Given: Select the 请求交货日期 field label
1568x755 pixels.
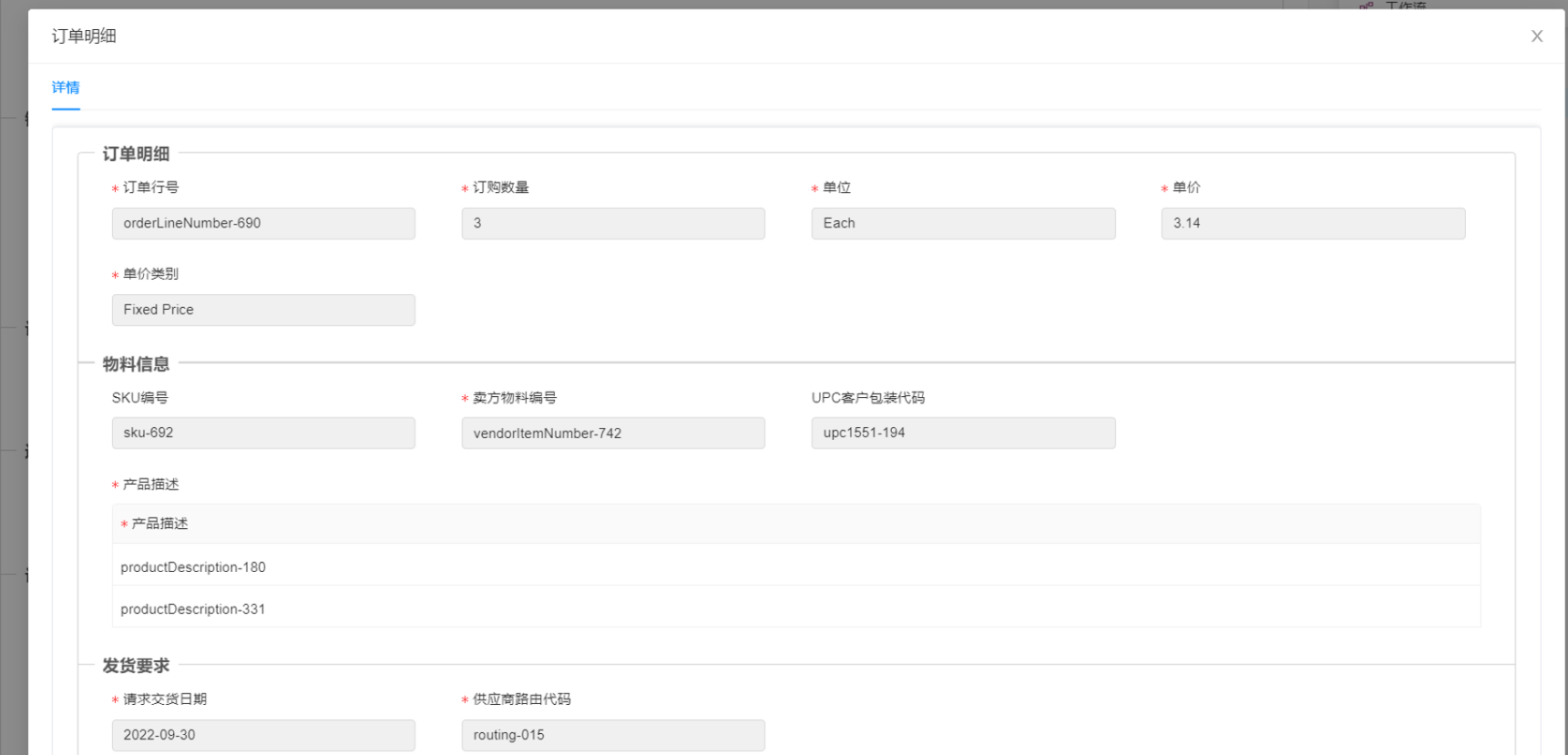Looking at the screenshot, I should (165, 699).
